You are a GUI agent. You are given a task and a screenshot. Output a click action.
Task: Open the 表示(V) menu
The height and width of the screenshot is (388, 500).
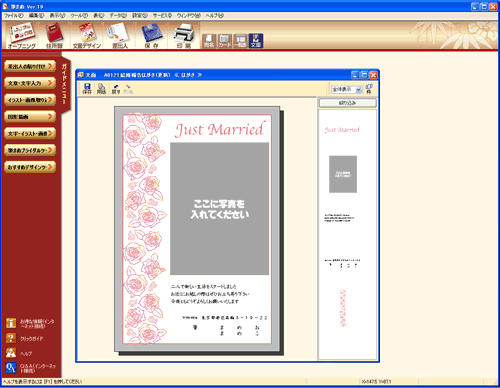(x=57, y=16)
